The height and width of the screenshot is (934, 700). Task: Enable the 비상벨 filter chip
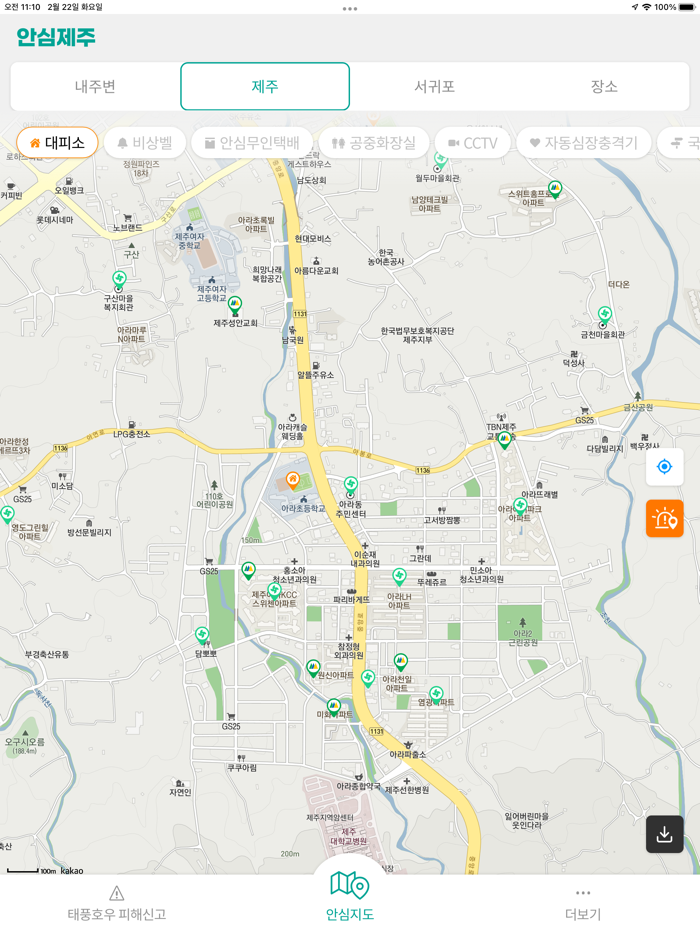tap(145, 143)
